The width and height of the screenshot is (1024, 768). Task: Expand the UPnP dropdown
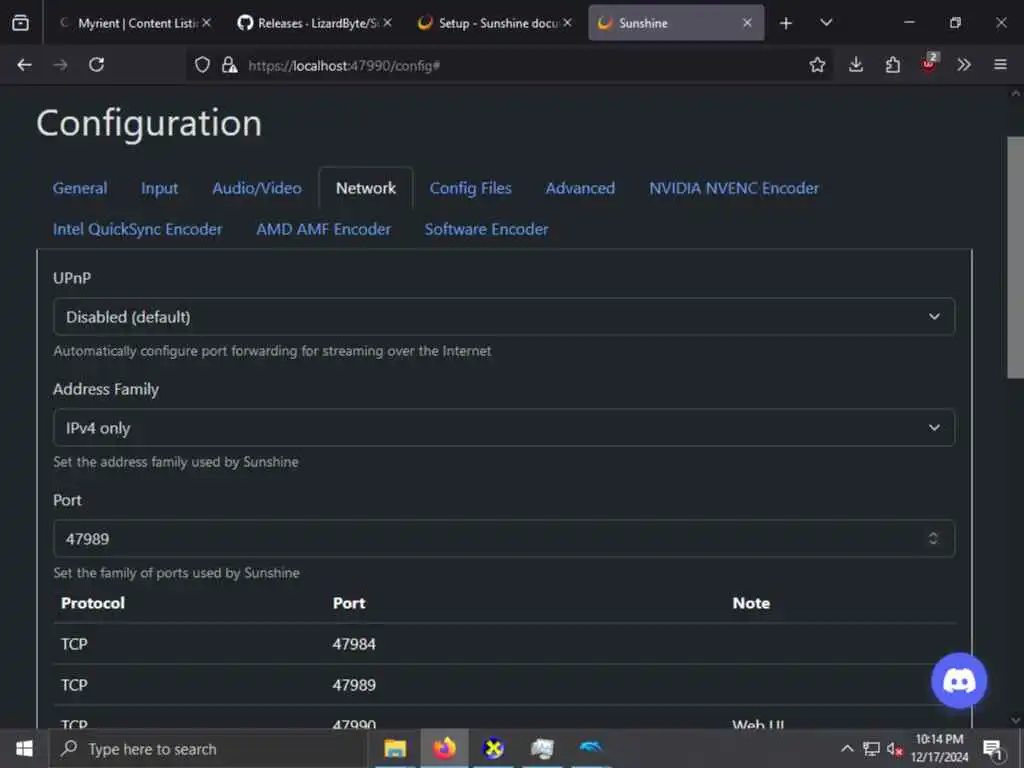coord(504,317)
